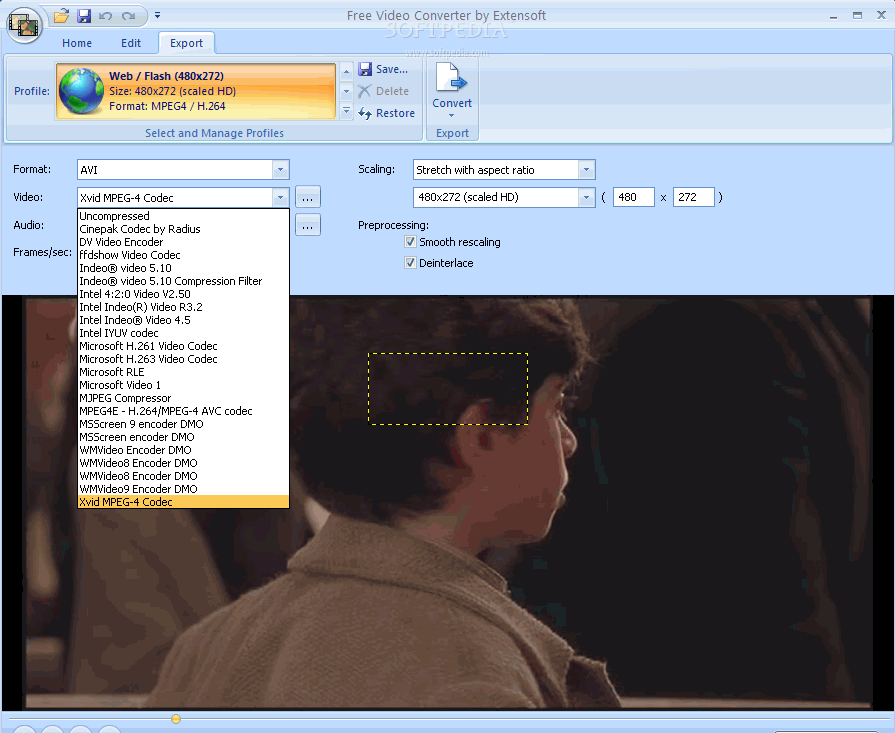Image resolution: width=895 pixels, height=733 pixels.
Task: Click the yellow dashed crop rectangle in the preview
Action: [x=448, y=389]
